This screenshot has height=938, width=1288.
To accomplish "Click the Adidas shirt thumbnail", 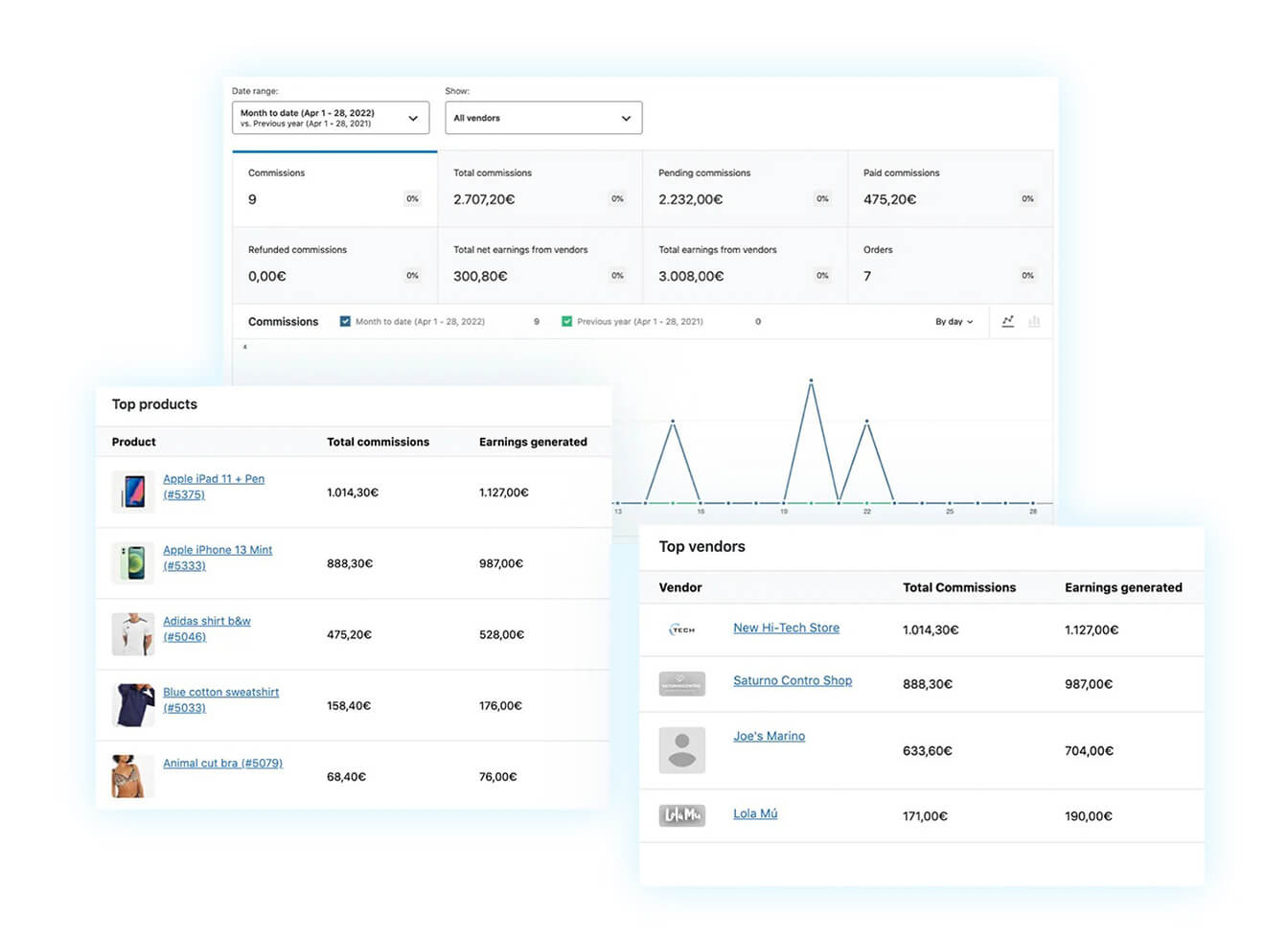I will pyautogui.click(x=133, y=633).
